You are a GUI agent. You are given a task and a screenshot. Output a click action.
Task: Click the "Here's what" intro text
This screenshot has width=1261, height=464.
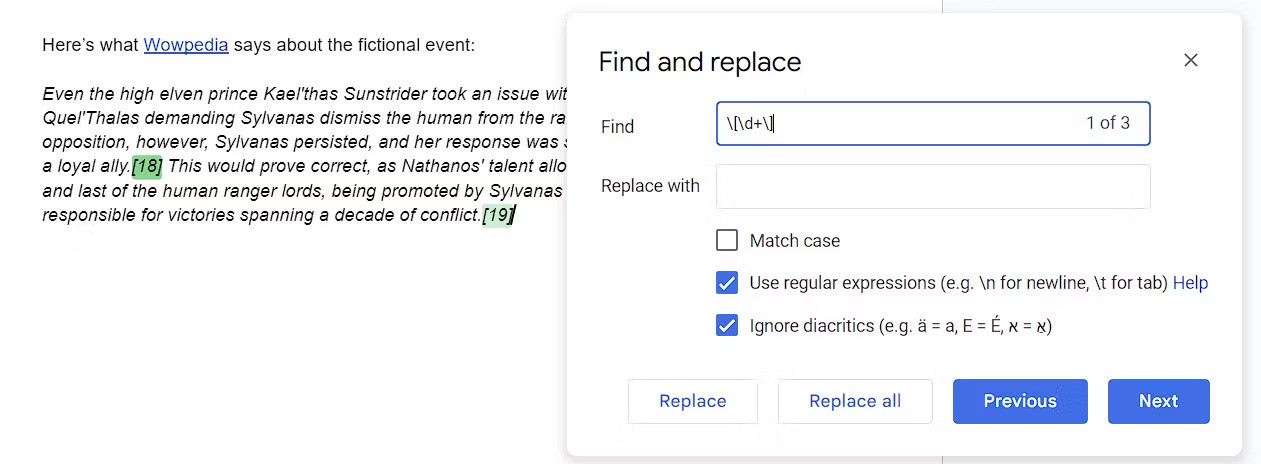tap(90, 45)
